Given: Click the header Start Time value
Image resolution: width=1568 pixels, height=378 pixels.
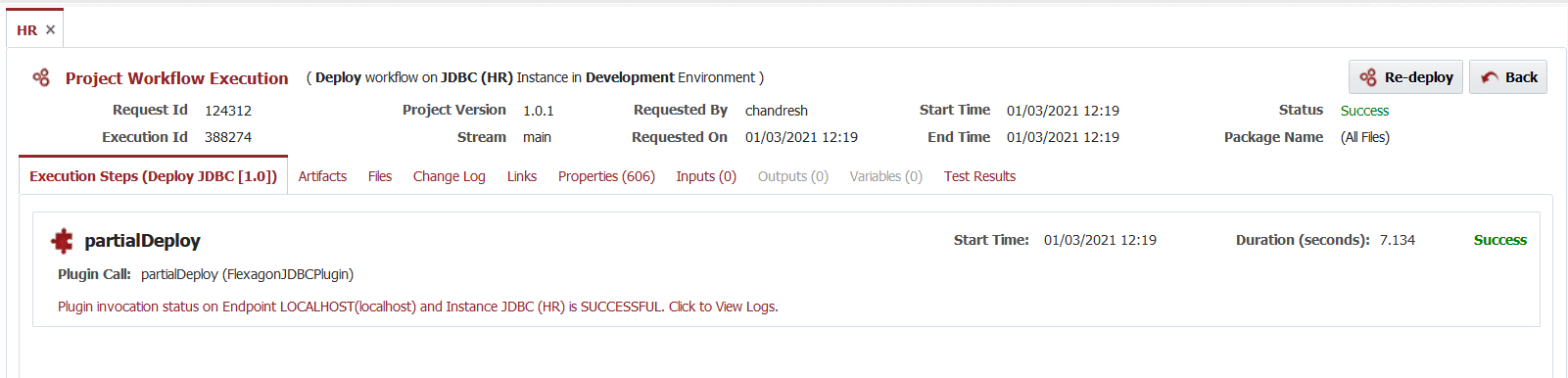Looking at the screenshot, I should (x=1063, y=111).
